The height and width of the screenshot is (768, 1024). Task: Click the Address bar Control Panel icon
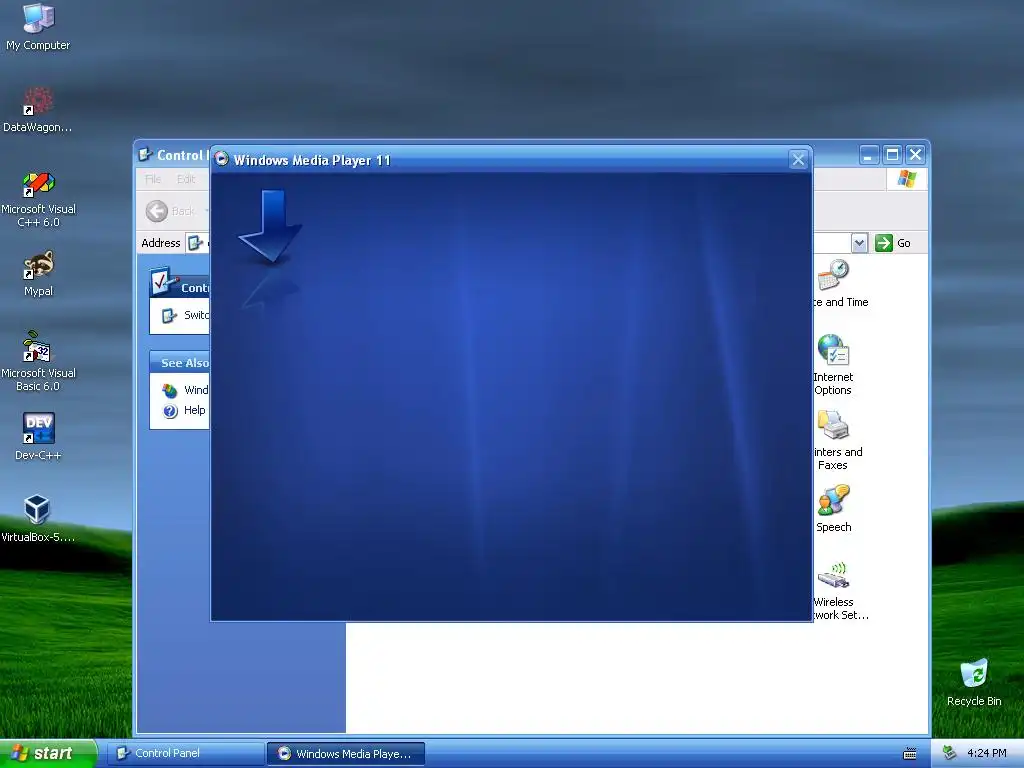[195, 243]
